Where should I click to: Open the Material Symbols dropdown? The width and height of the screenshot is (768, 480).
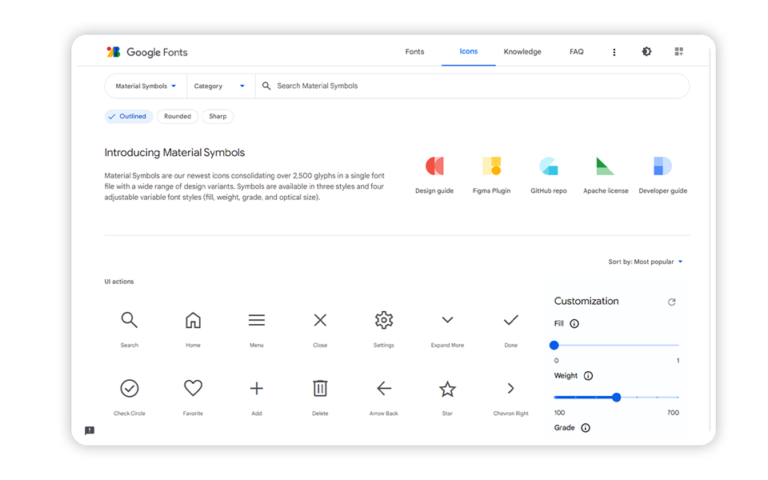pos(145,86)
